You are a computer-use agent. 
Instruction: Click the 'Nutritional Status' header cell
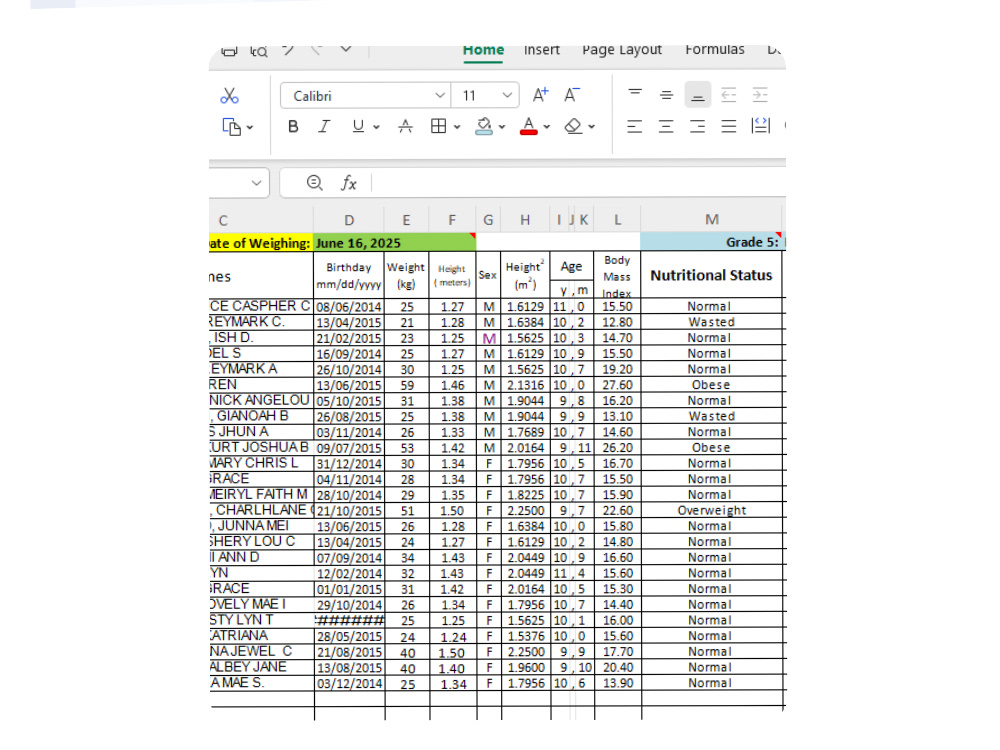point(711,275)
